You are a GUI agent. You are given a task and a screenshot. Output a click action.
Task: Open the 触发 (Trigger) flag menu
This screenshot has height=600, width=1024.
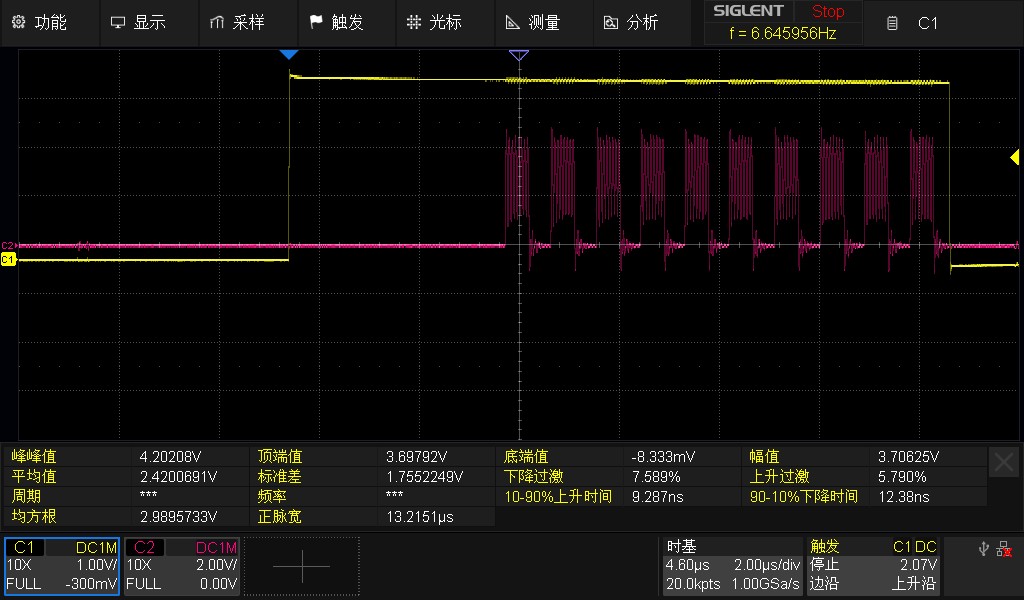pos(335,22)
